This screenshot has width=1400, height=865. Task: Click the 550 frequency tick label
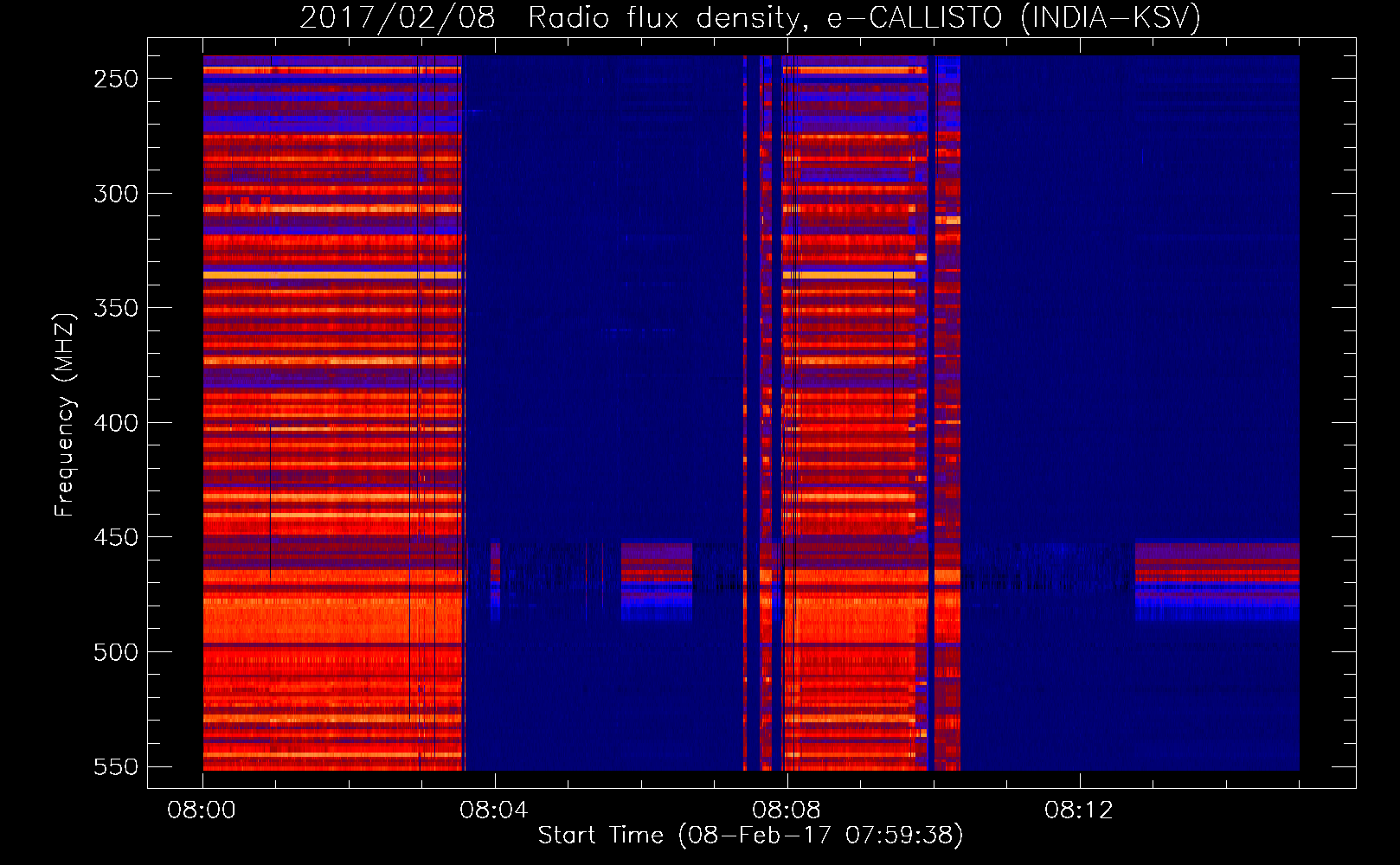pos(116,767)
